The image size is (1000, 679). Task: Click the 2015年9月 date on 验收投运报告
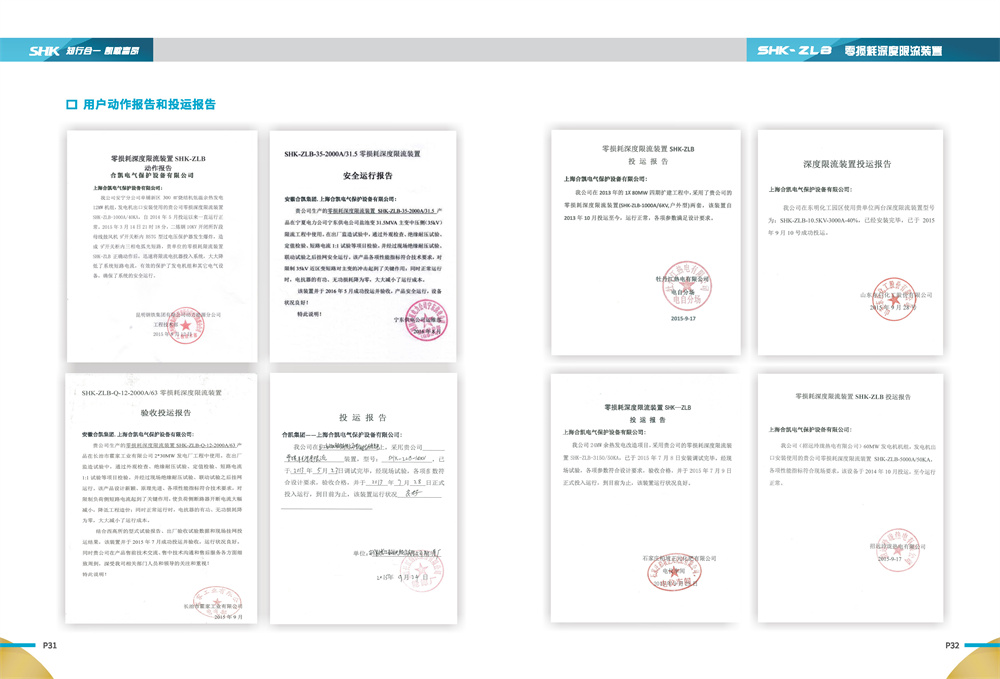(228, 617)
